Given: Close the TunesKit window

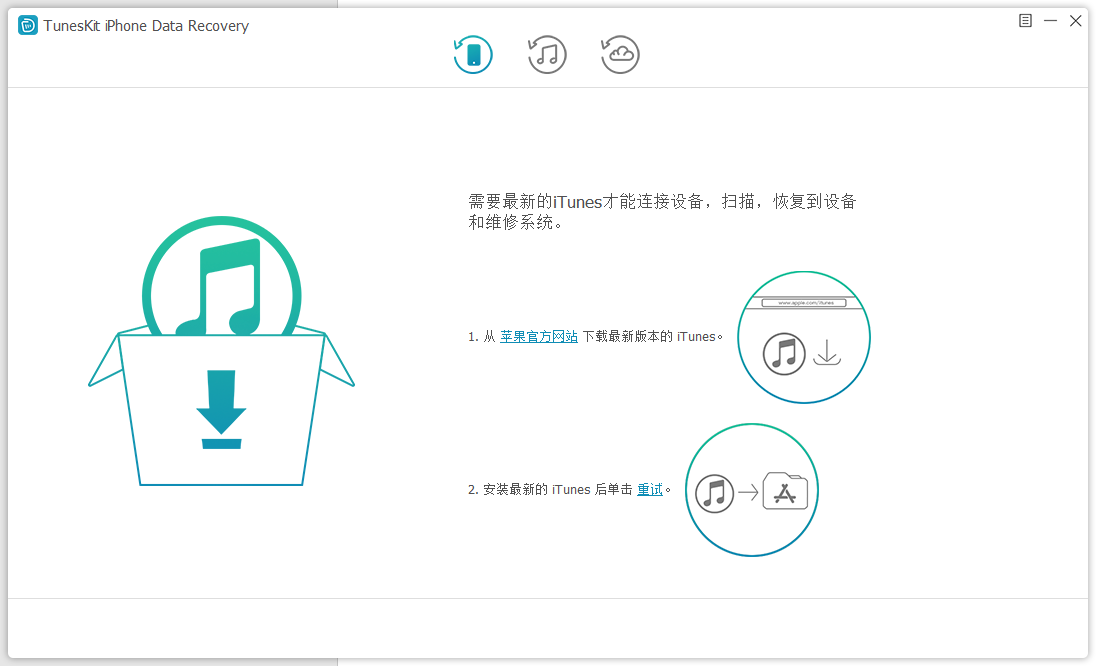Looking at the screenshot, I should pyautogui.click(x=1076, y=21).
